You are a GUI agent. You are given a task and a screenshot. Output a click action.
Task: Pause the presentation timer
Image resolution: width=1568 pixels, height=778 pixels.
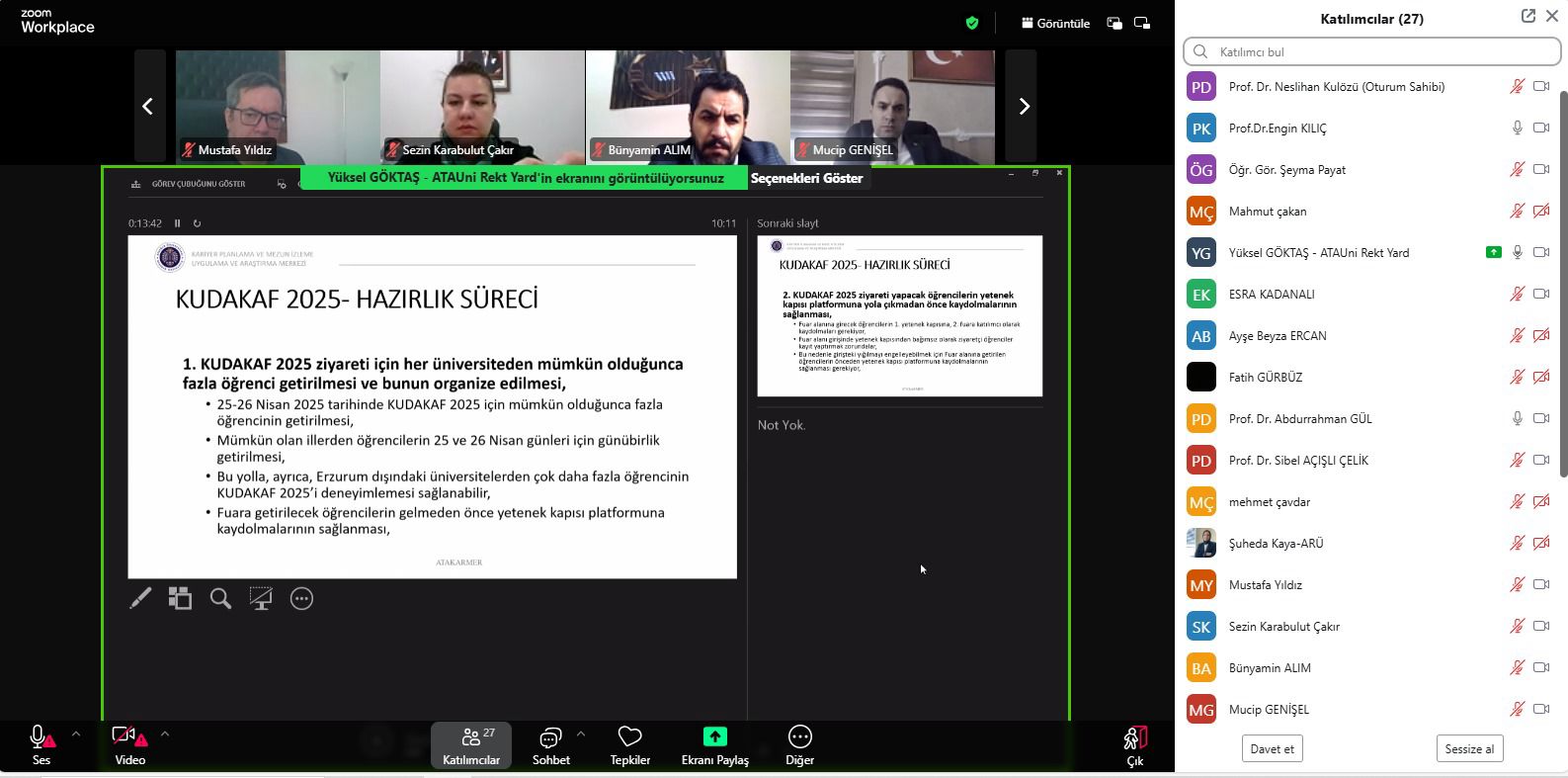[178, 223]
